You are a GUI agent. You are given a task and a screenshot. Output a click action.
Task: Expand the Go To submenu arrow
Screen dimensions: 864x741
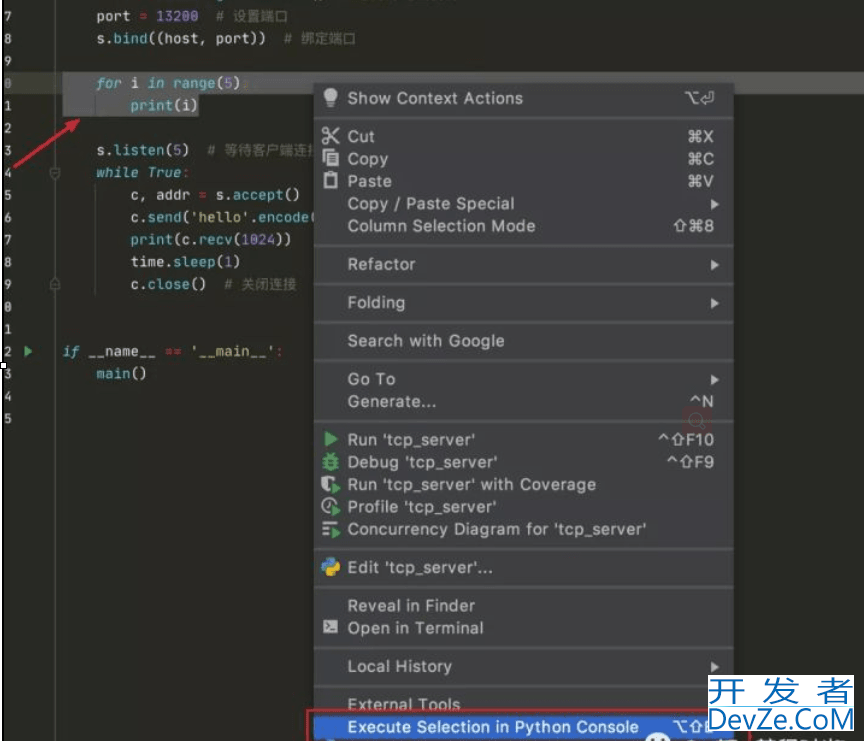pos(715,380)
